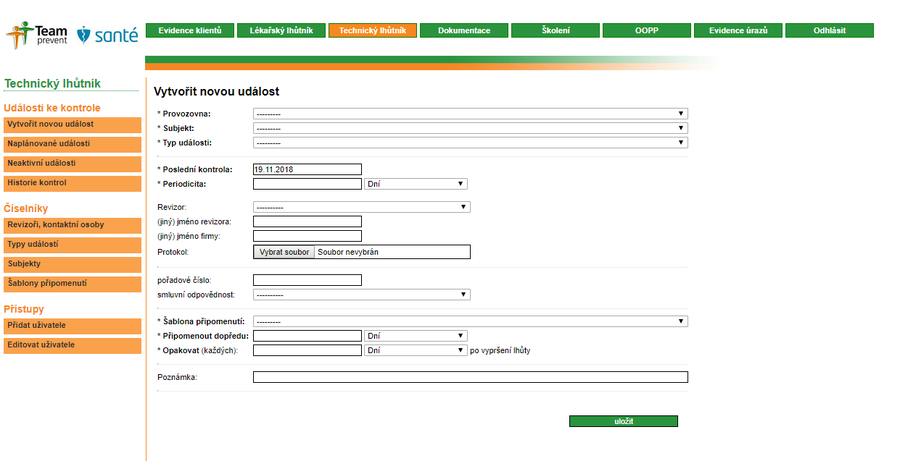Click the Číselníky section heading

26,208
